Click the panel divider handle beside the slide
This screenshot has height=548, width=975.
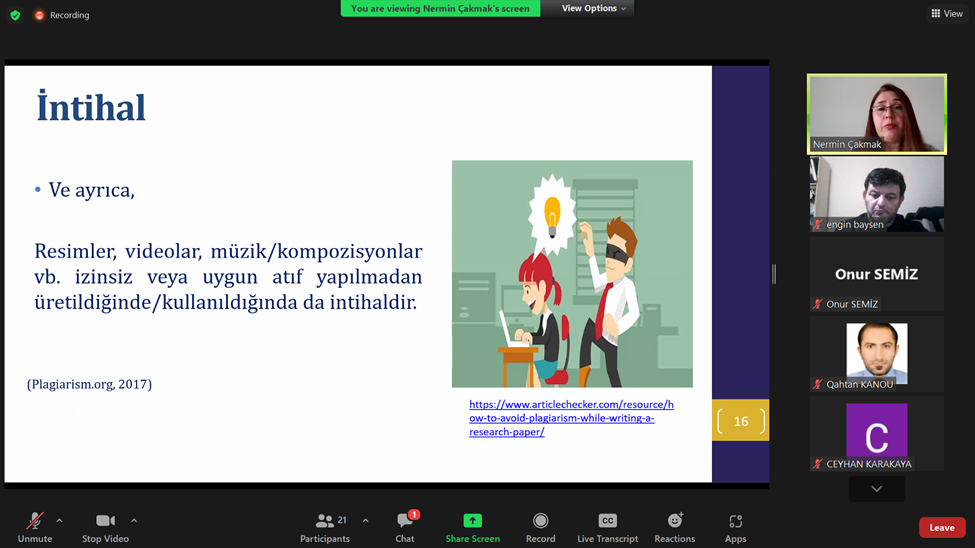774,273
